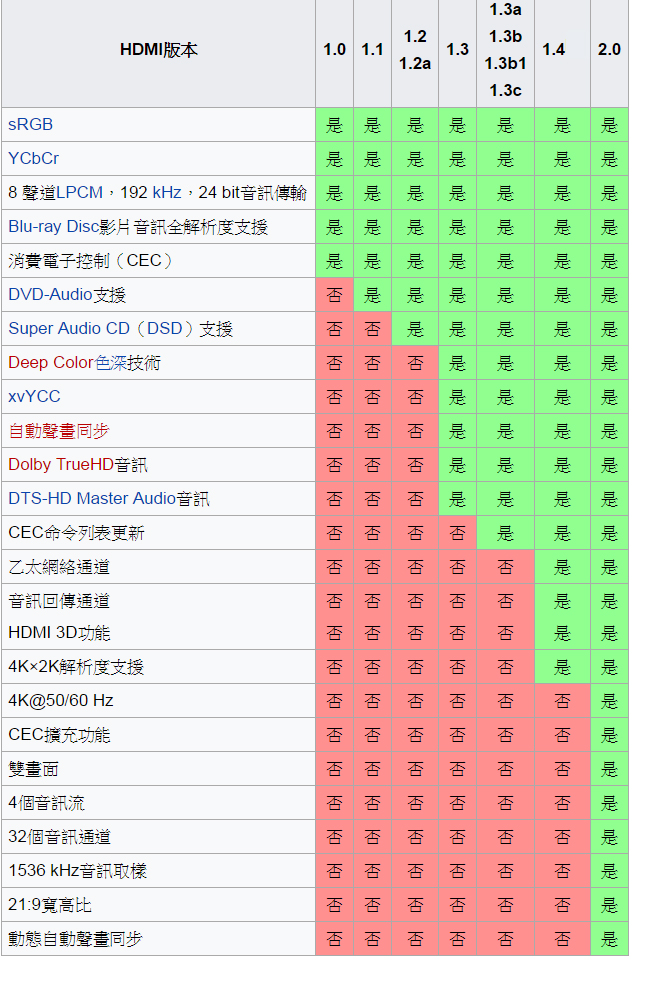Click the DVD-Audio row's 1.1 是 cell
650x1000 pixels.
pyautogui.click(x=373, y=295)
